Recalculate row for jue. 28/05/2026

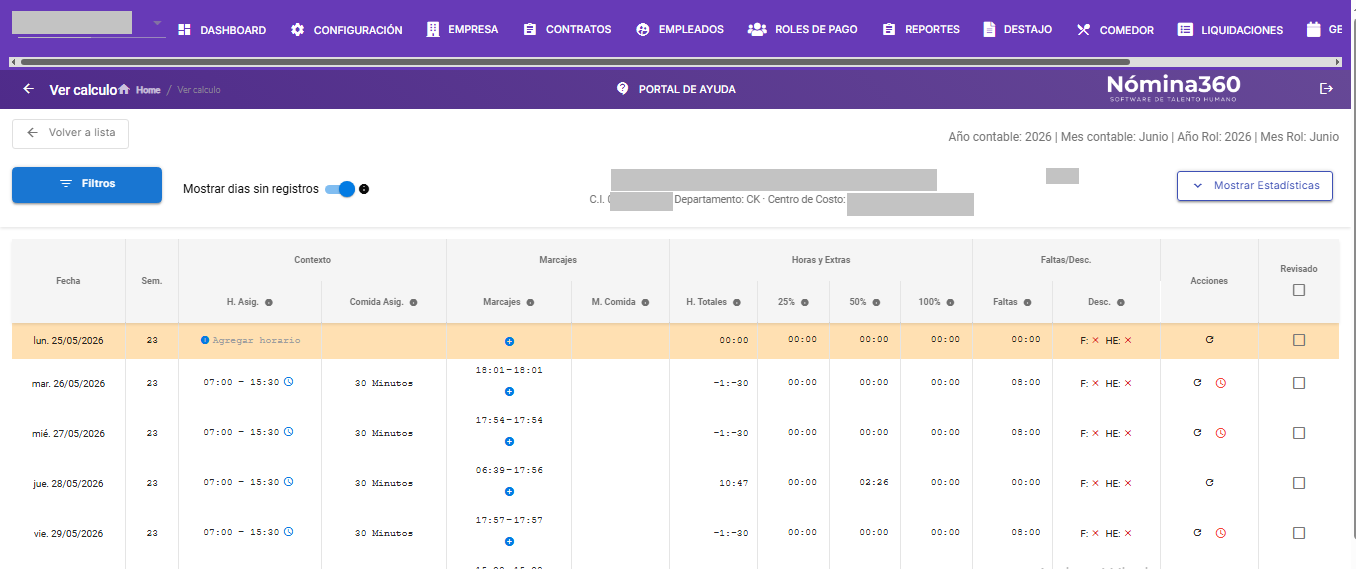(1209, 483)
